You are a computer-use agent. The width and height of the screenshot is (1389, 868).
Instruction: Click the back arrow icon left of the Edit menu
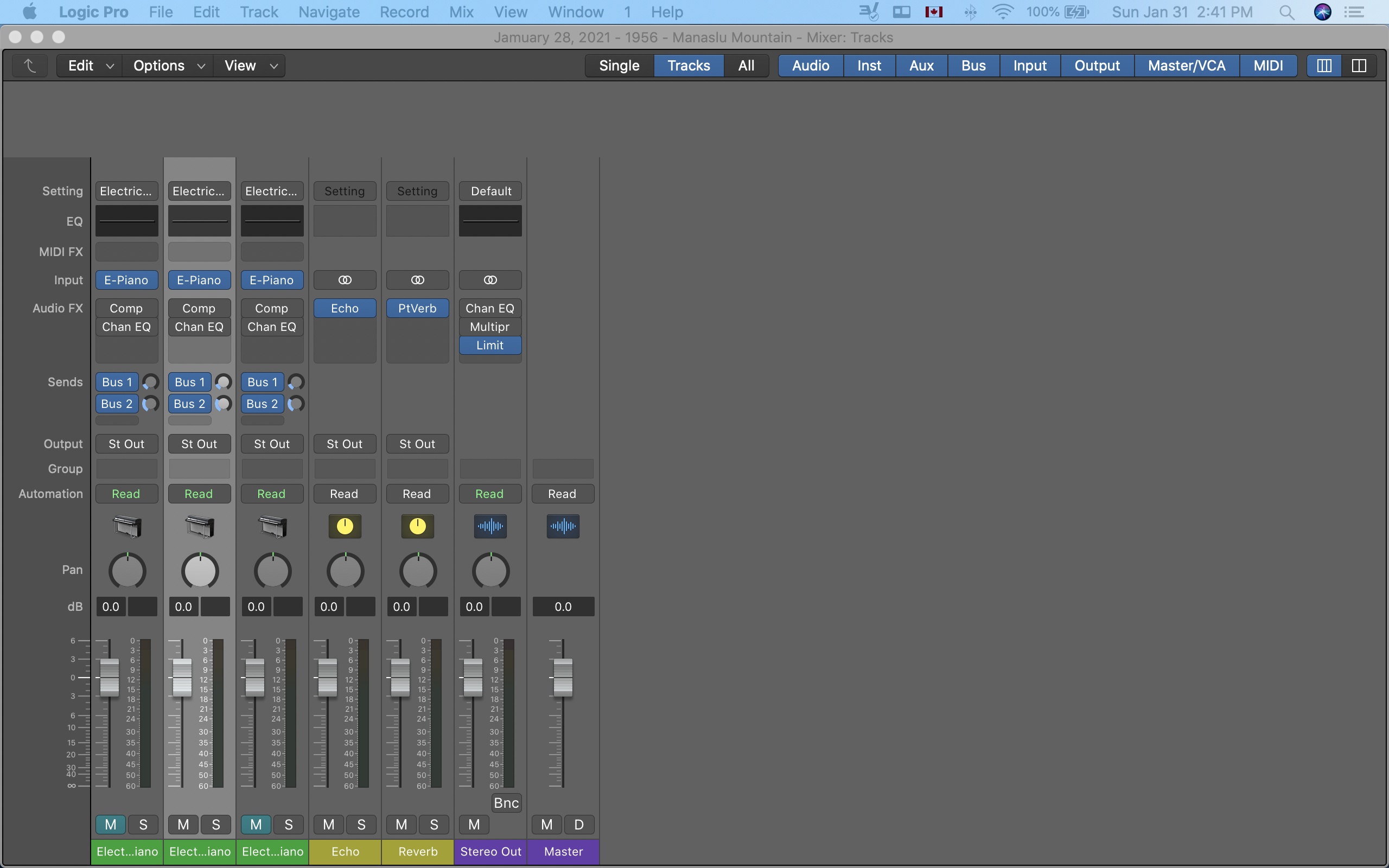point(30,66)
